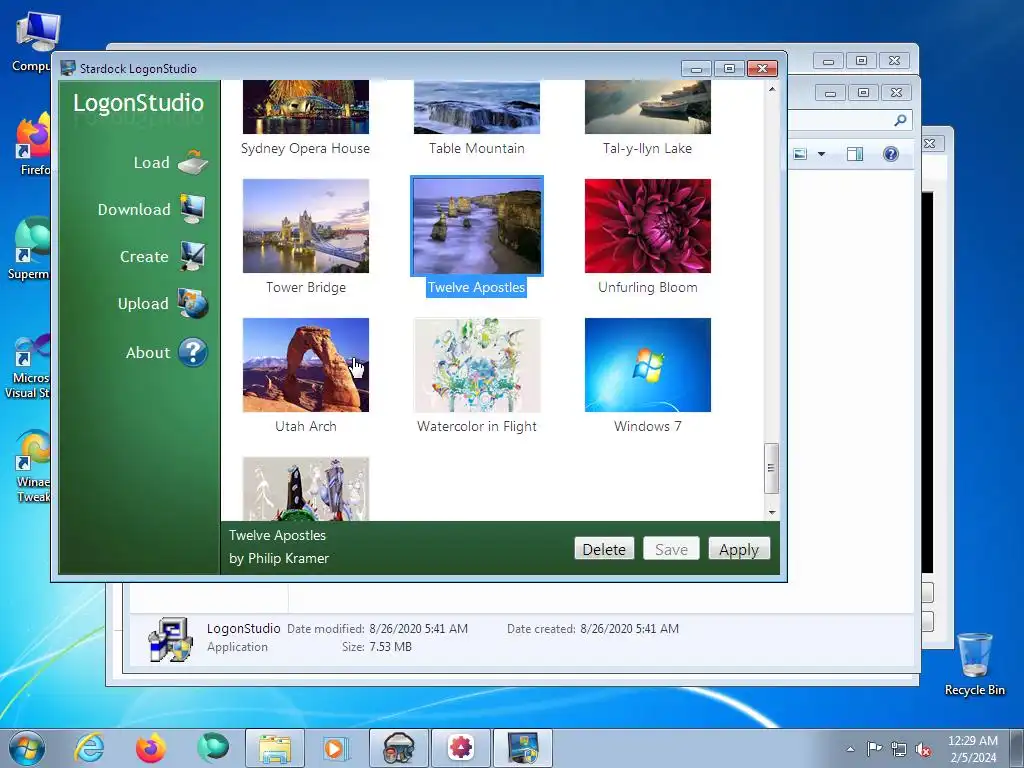Select the Watercolor in Flight thumbnail
Viewport: 1024px width, 768px height.
click(477, 365)
